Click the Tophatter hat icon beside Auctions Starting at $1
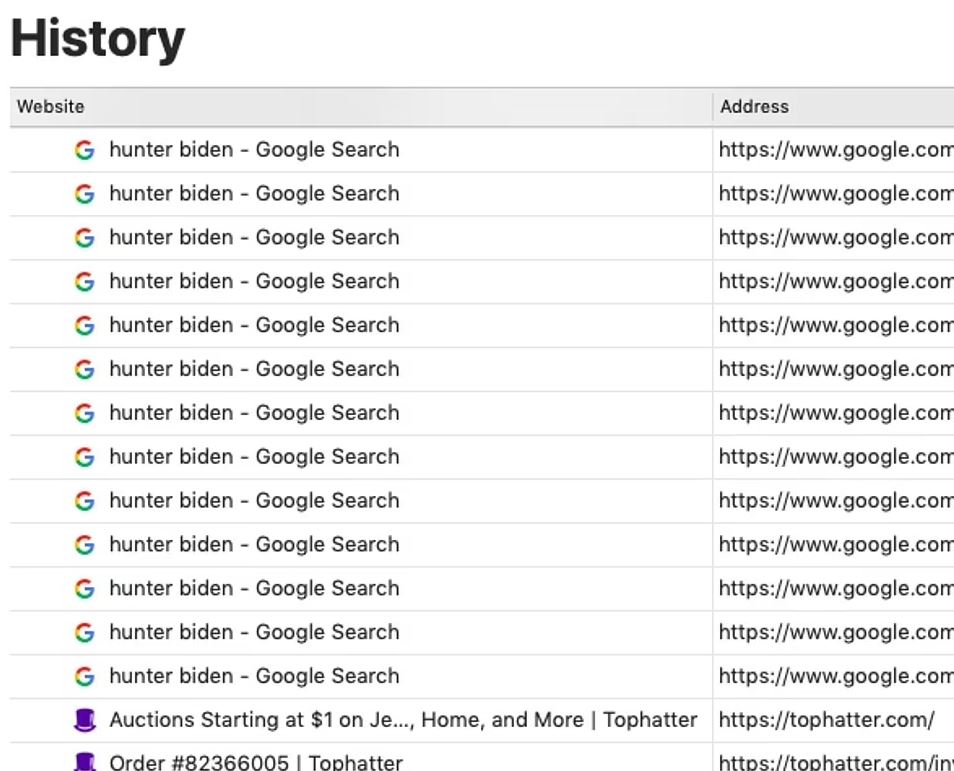 85,720
